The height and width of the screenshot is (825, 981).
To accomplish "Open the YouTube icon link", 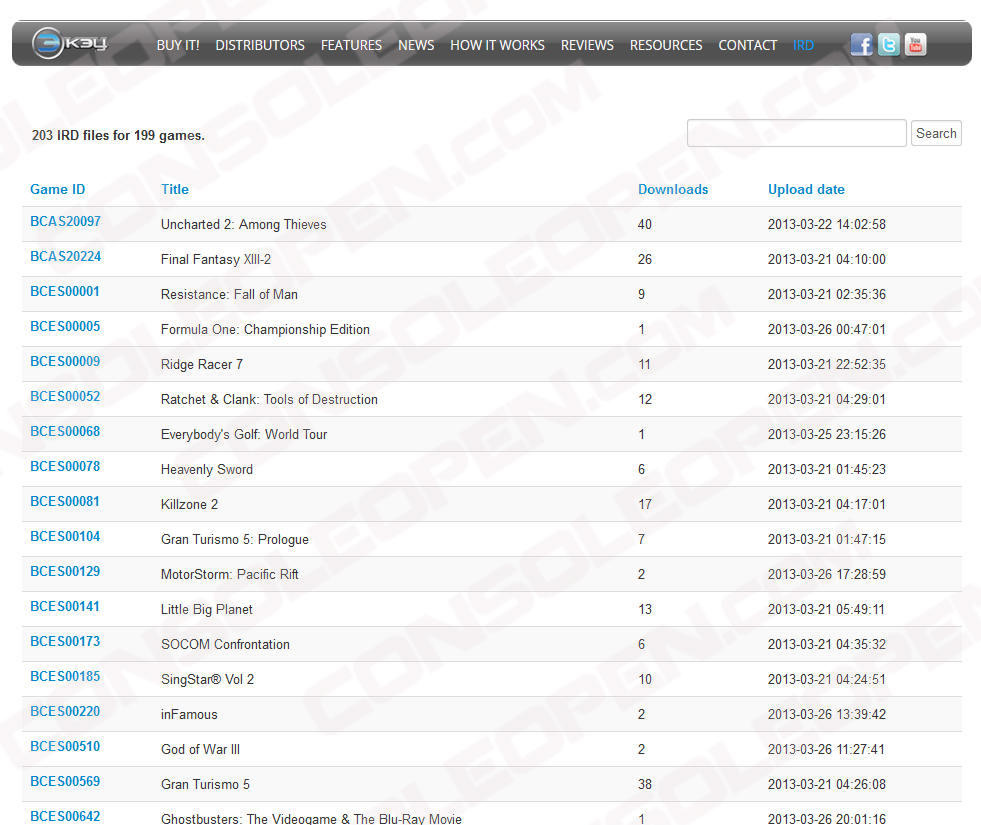I will click(x=915, y=44).
